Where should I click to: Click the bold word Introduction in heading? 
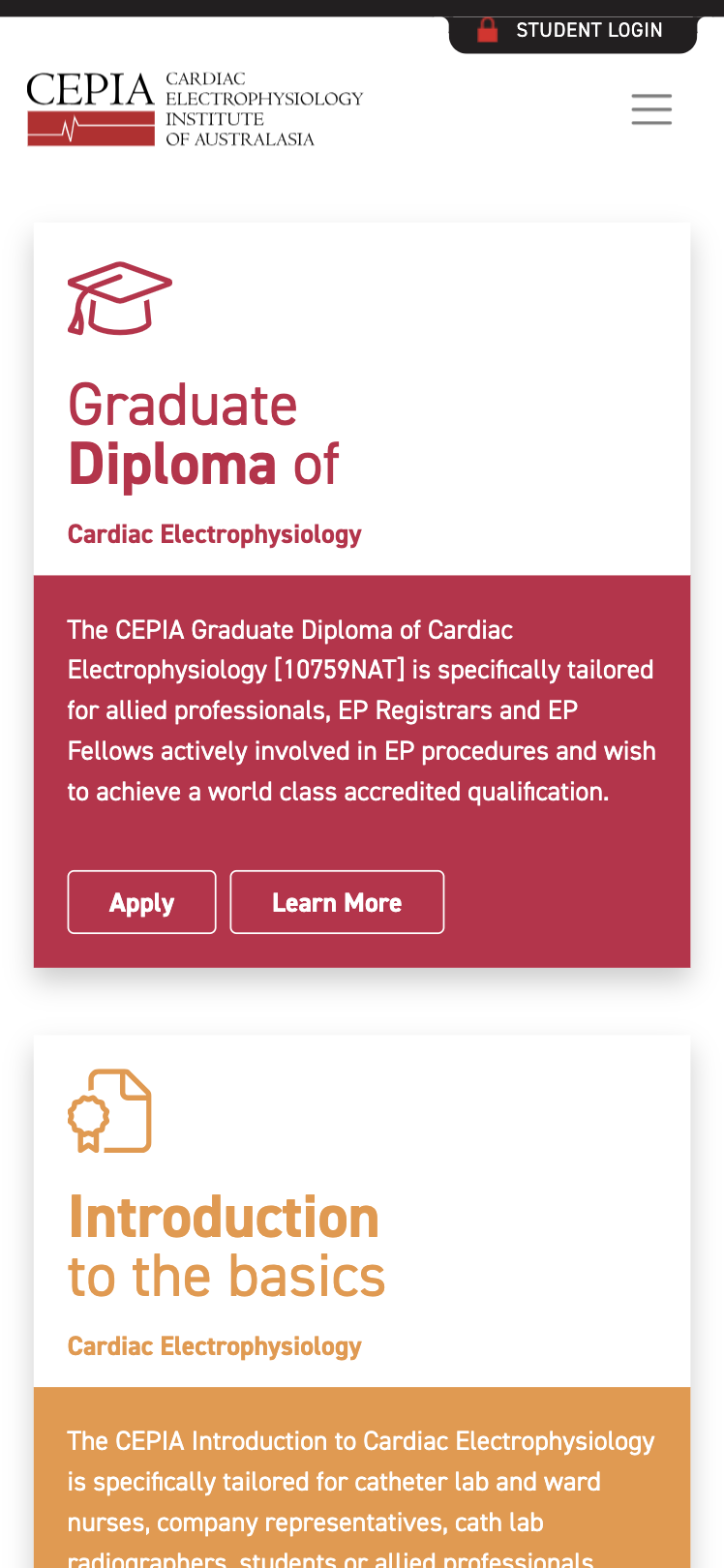coord(224,1218)
